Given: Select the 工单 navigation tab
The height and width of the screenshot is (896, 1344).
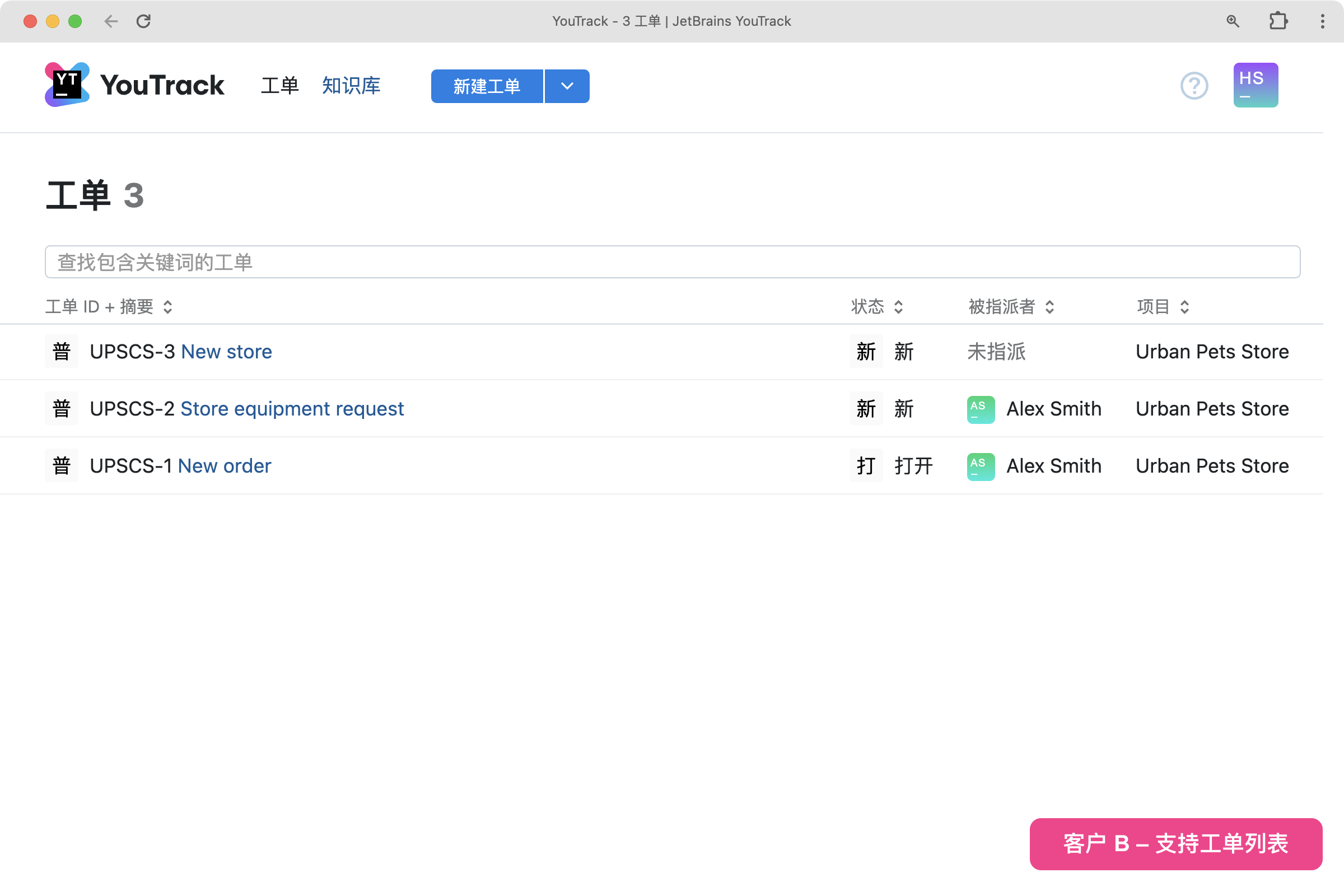Looking at the screenshot, I should pos(279,86).
